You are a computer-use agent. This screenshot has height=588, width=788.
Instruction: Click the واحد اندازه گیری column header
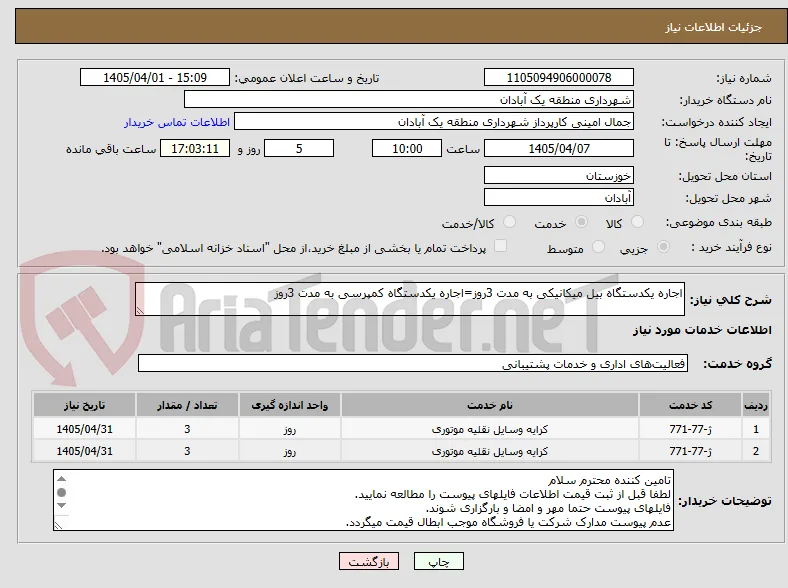pos(289,405)
